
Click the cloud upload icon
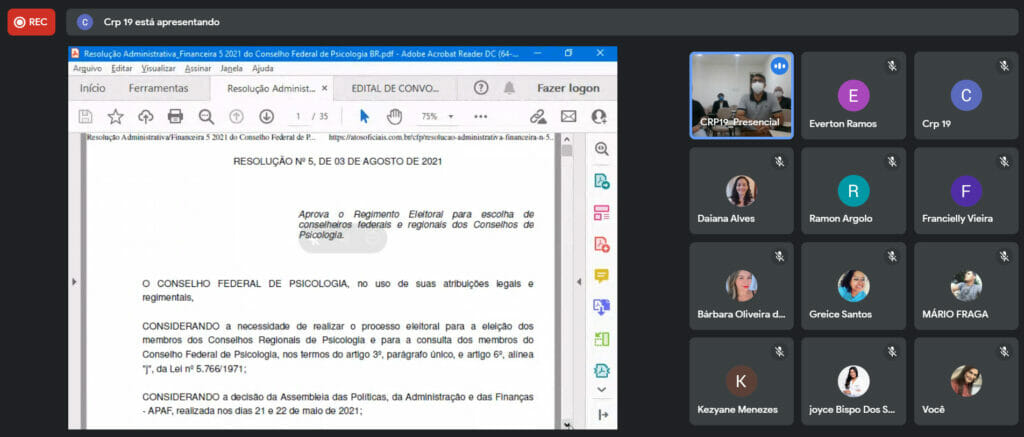coord(145,116)
